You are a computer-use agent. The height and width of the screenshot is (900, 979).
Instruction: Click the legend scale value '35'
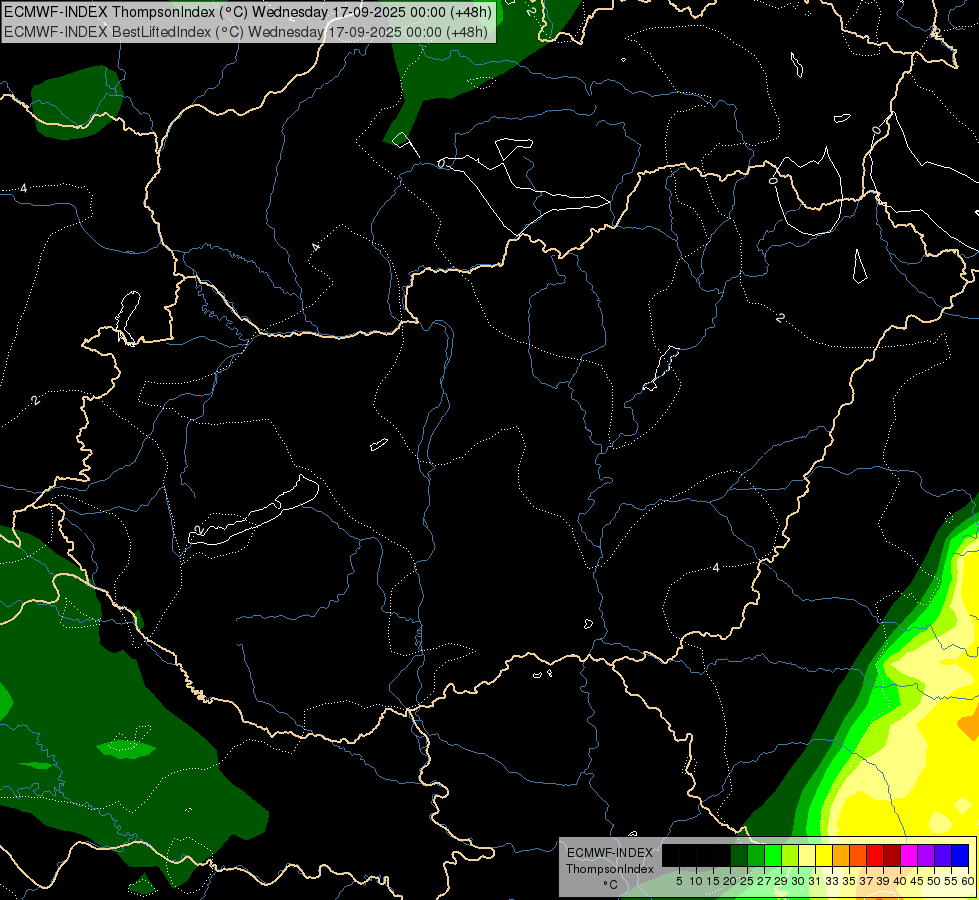pyautogui.click(x=849, y=881)
